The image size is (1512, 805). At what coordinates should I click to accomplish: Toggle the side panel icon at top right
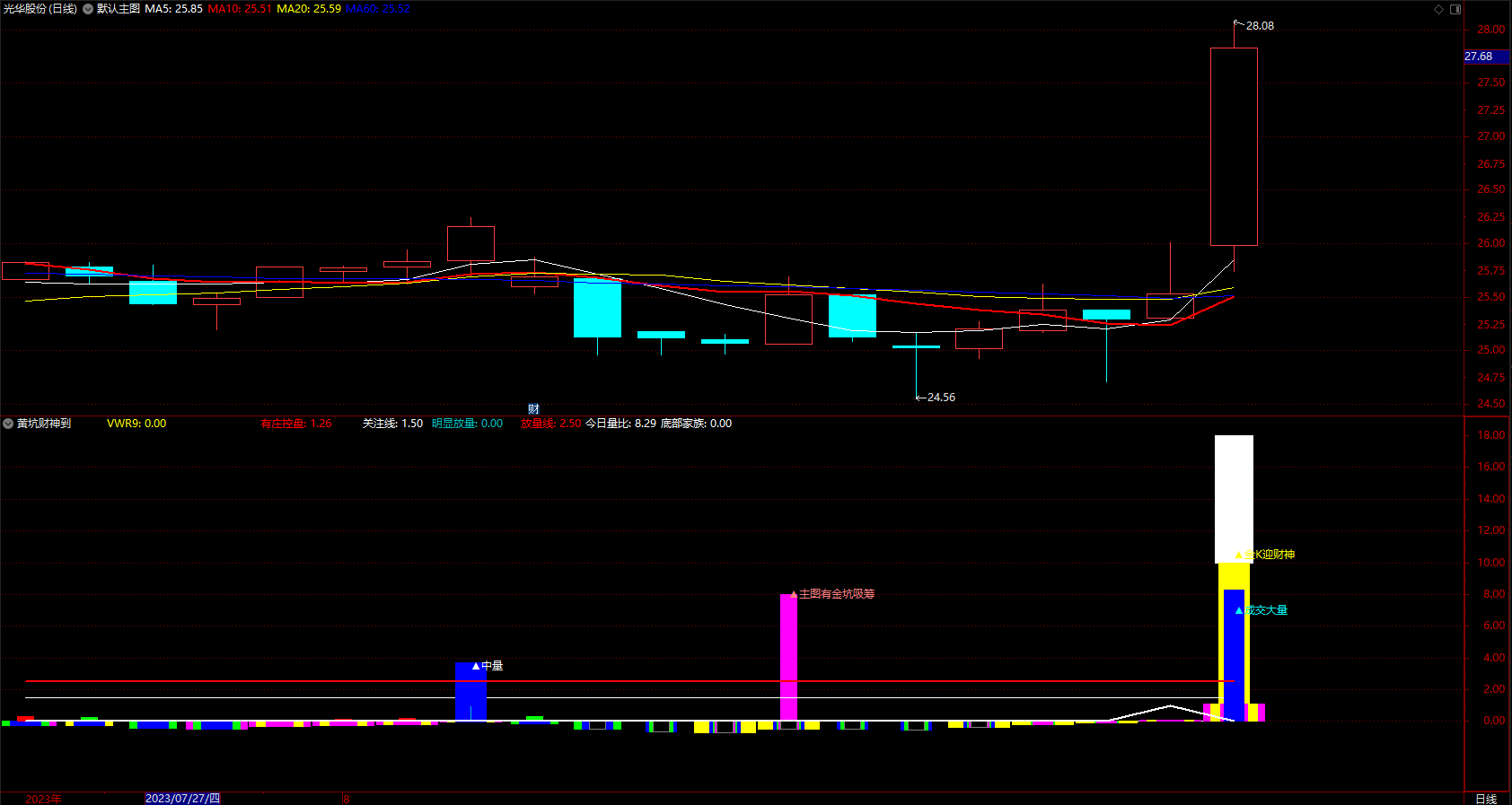point(1455,9)
